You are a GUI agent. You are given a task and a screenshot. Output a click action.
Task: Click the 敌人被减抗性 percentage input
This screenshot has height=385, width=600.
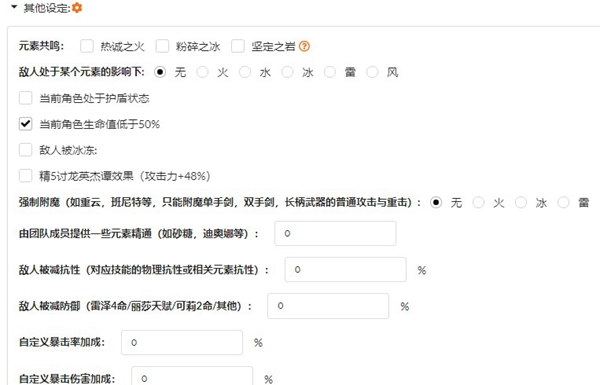coord(346,269)
